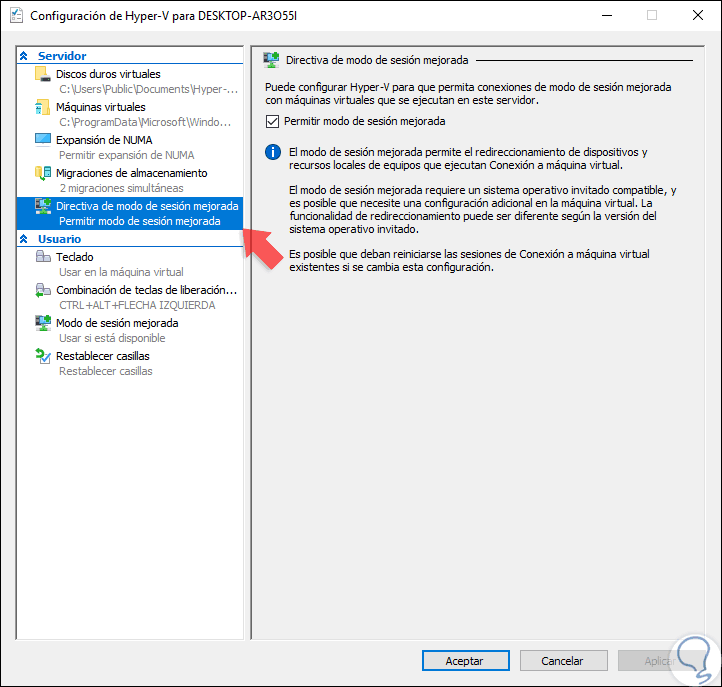Click the Modo de sesión mejorada icon under Usuario

tap(43, 323)
